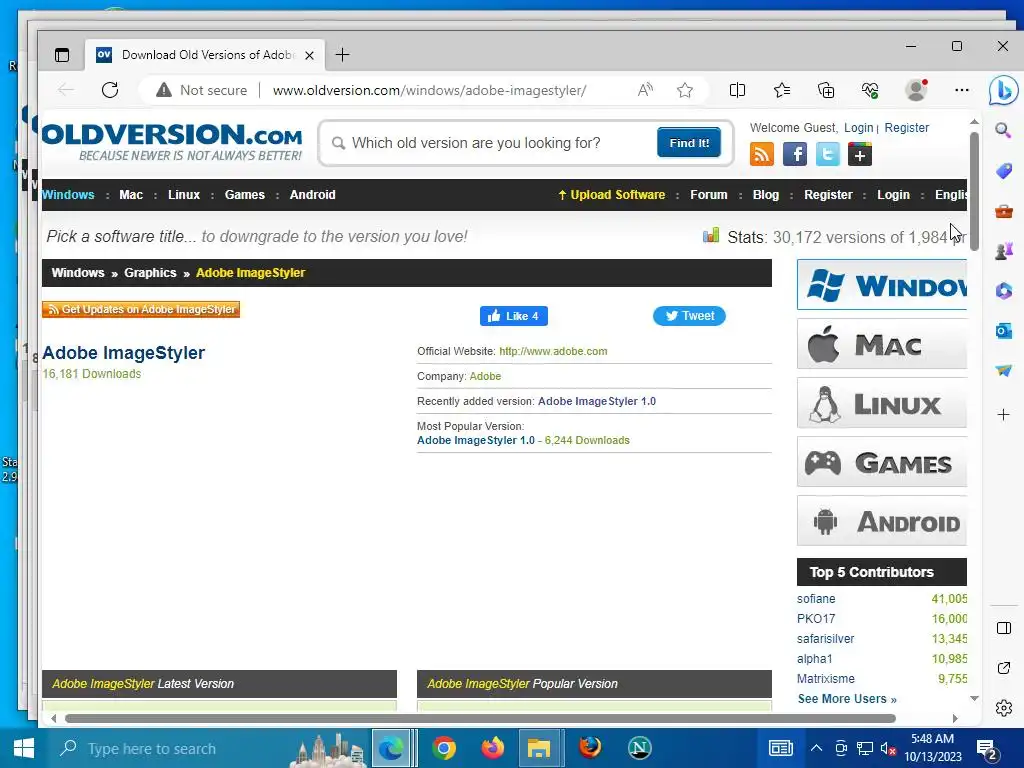Open Forum in the navigation bar
This screenshot has height=768, width=1024.
tap(709, 195)
